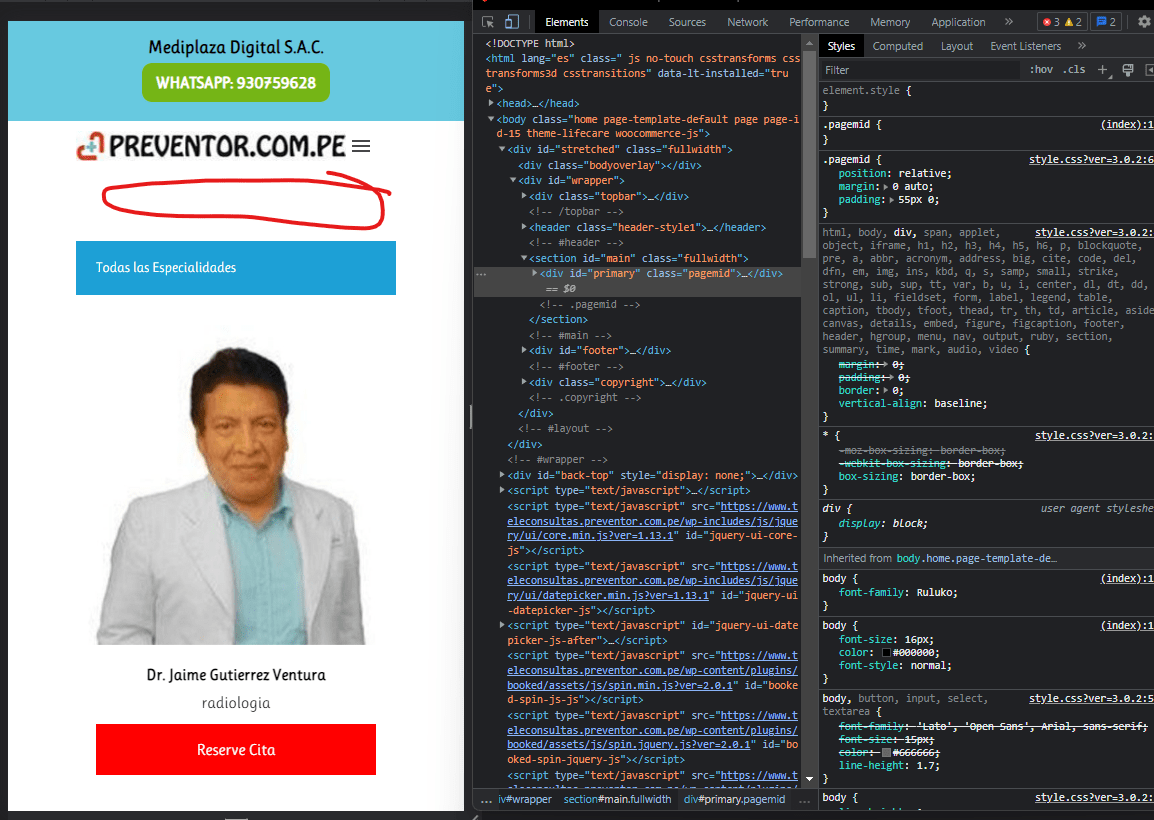Collapse the div#stretched node

[502, 149]
